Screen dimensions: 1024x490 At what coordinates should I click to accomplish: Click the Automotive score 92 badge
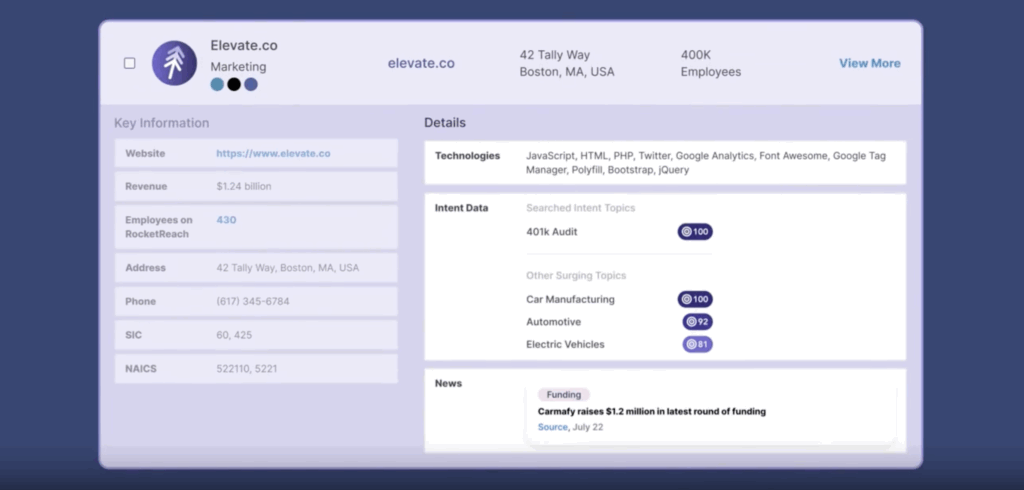(x=697, y=322)
